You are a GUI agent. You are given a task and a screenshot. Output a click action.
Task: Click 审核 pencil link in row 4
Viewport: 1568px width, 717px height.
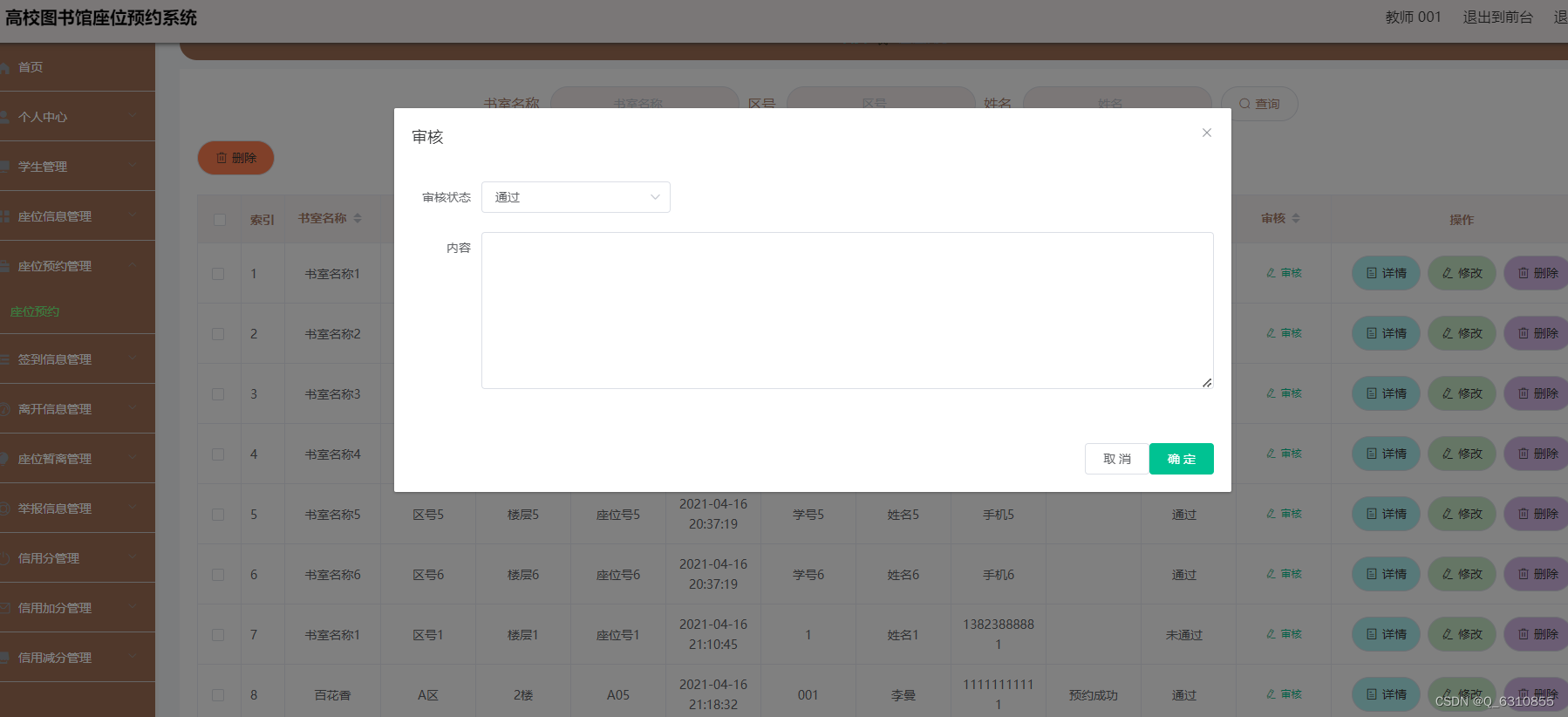[1284, 454]
